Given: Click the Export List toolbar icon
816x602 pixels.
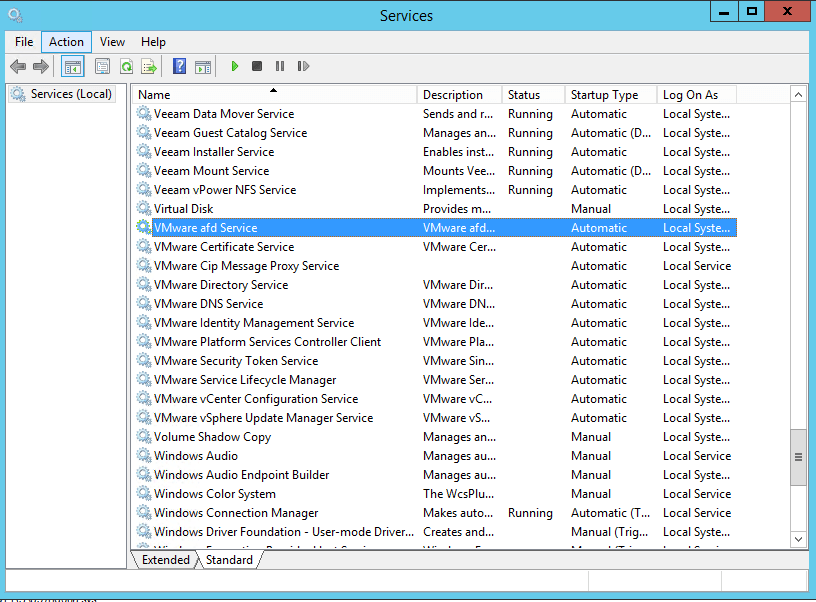Looking at the screenshot, I should click(149, 67).
